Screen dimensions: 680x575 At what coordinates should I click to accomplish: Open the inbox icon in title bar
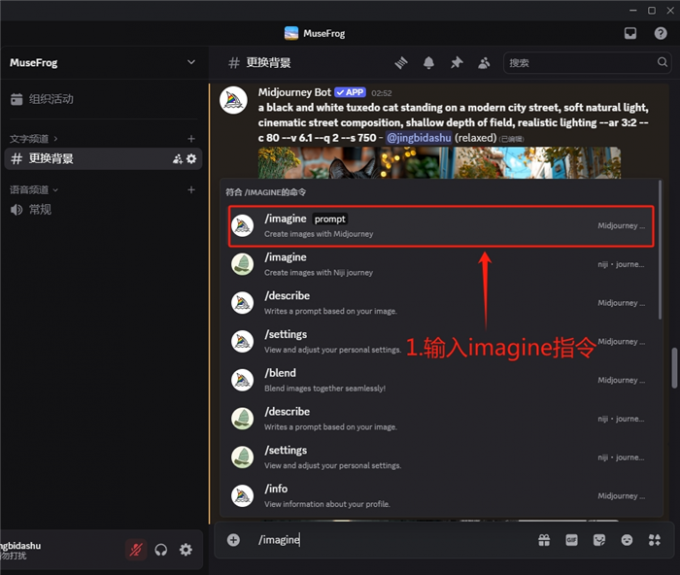[x=630, y=33]
